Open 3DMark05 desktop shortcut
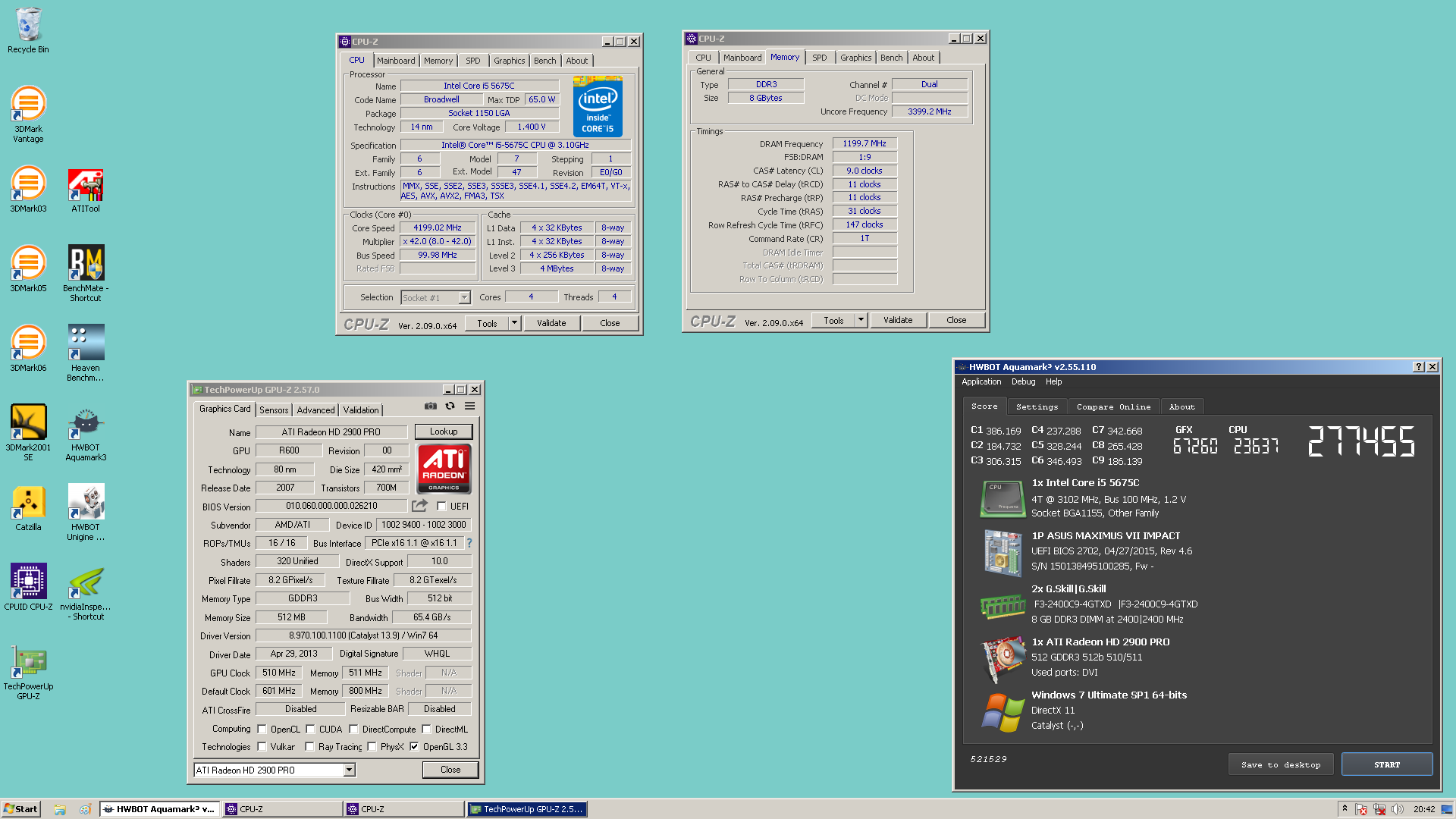The image size is (1456, 819). pyautogui.click(x=28, y=269)
